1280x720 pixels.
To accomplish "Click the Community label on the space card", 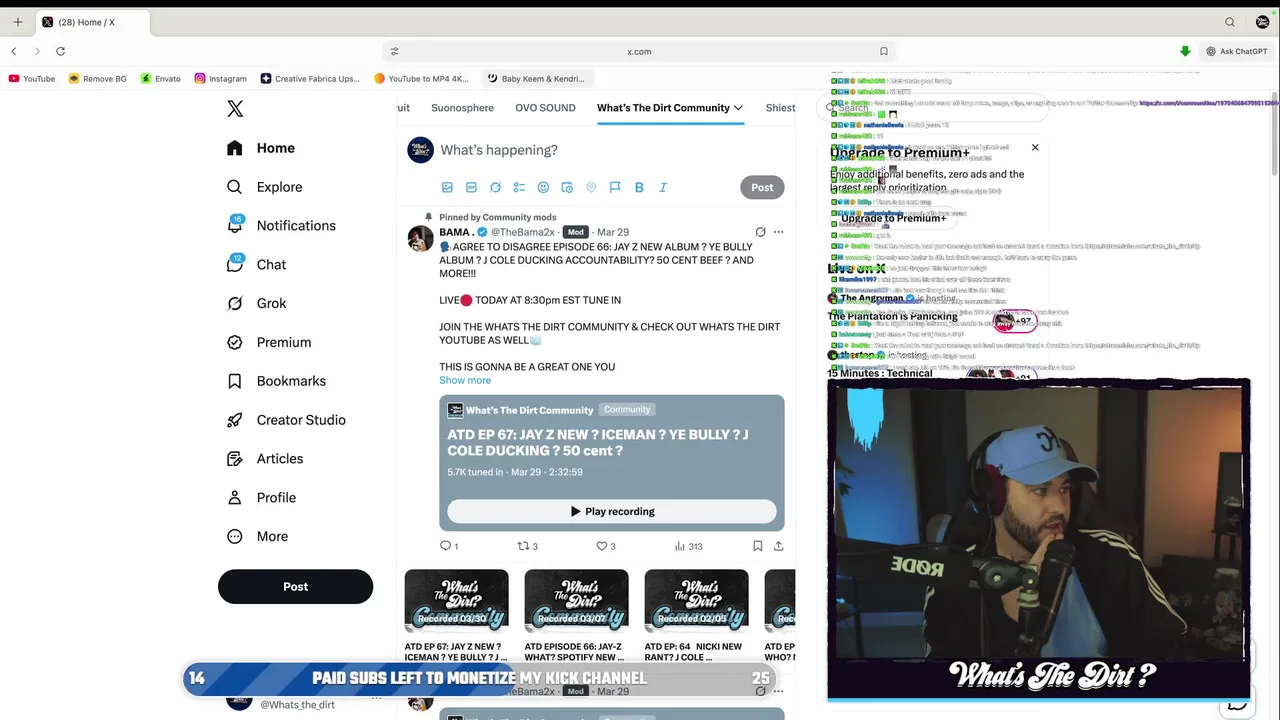I will pos(627,409).
